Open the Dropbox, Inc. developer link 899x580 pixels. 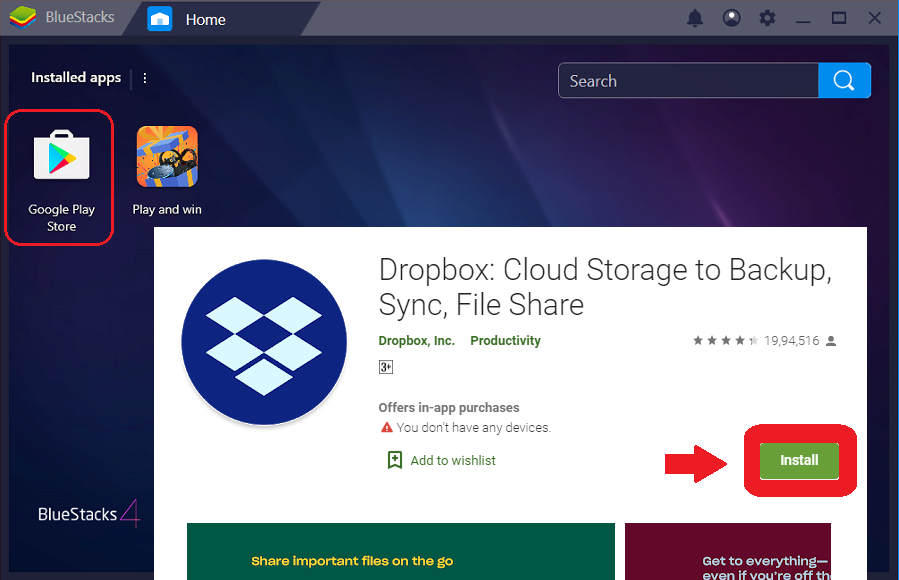[x=416, y=340]
